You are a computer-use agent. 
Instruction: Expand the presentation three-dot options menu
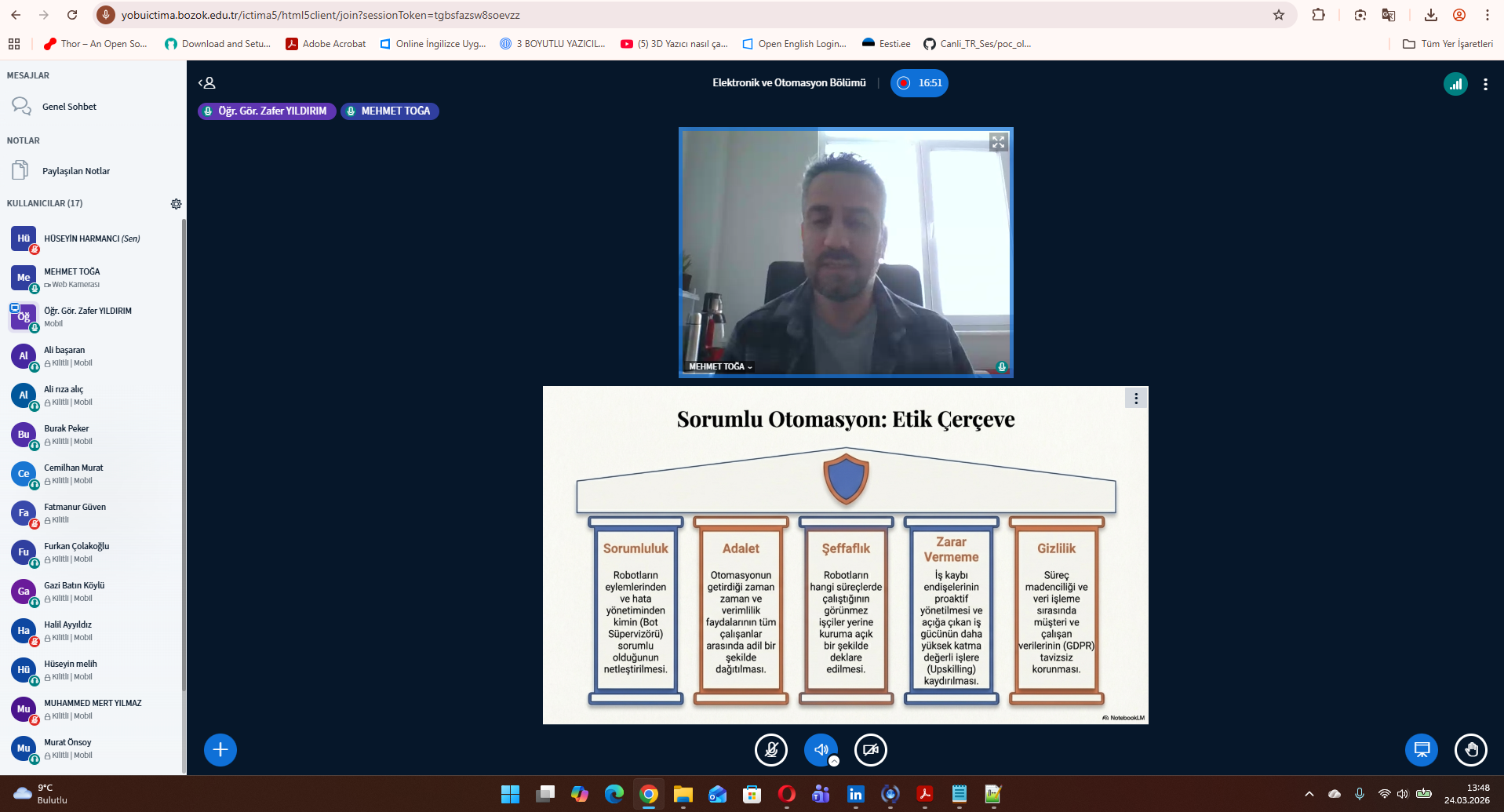[x=1135, y=399]
